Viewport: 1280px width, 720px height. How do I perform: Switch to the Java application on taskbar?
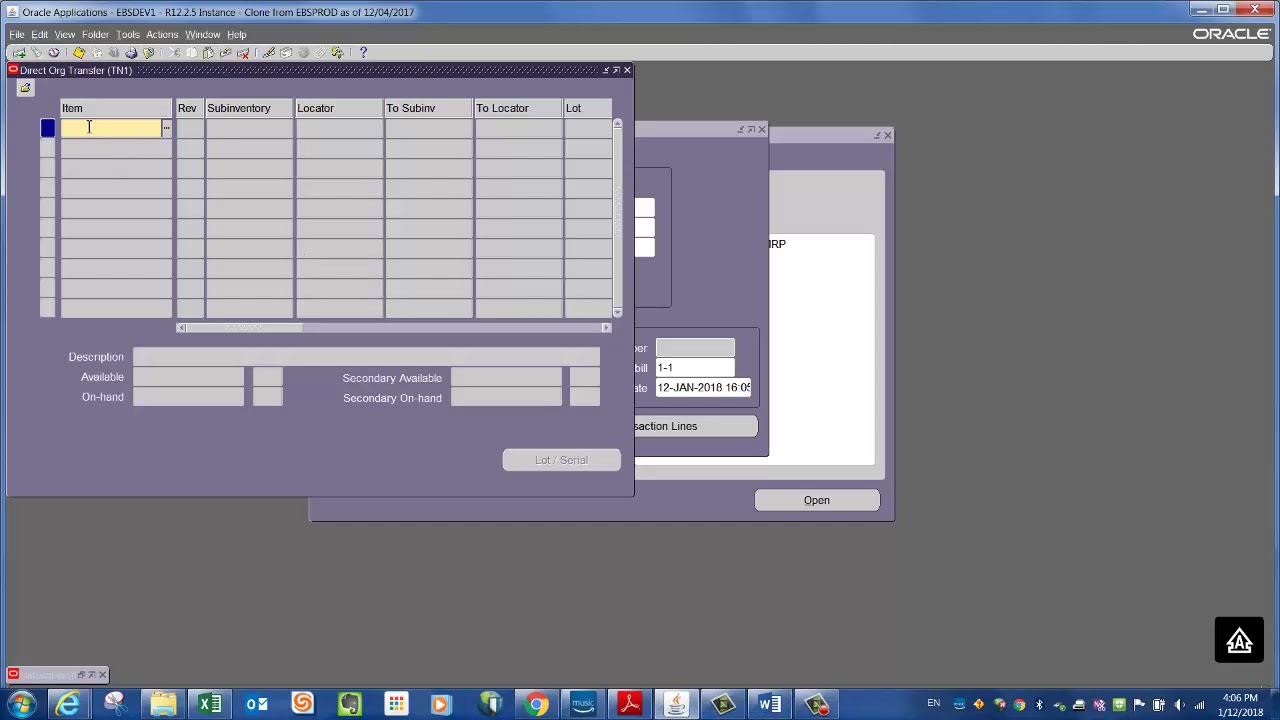[677, 705]
